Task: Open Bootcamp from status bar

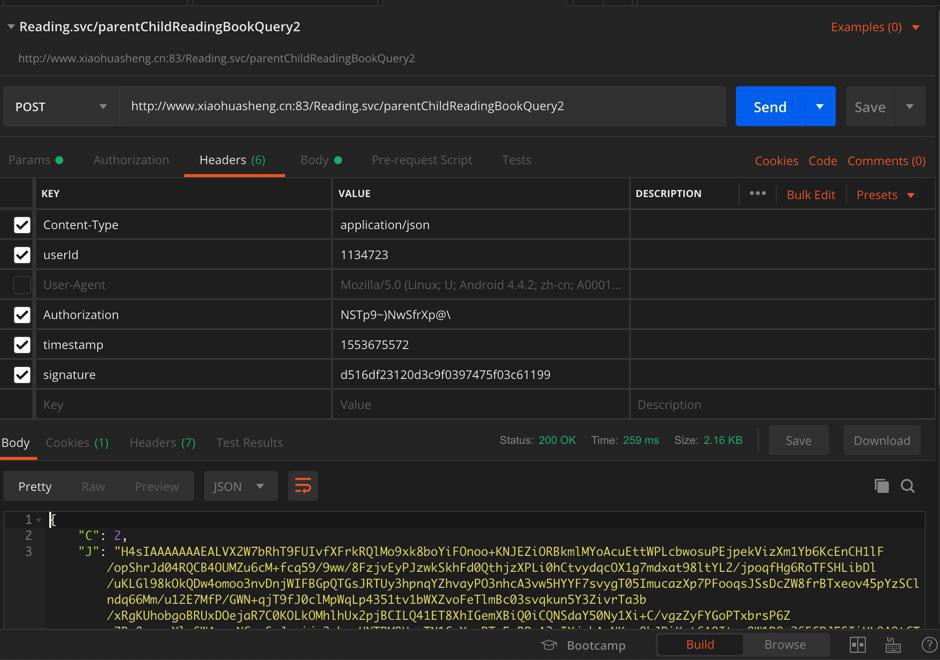Action: click(583, 645)
